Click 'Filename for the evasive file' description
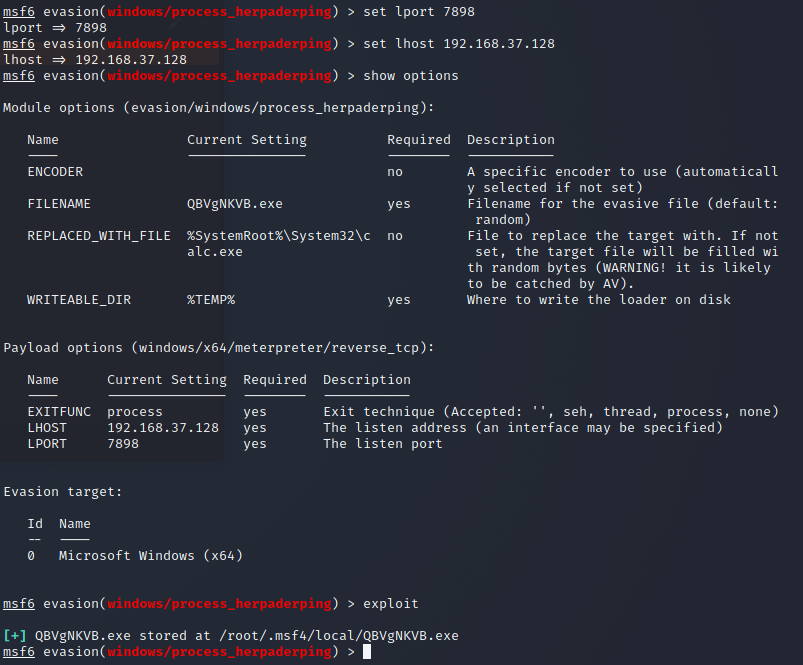 [623, 211]
